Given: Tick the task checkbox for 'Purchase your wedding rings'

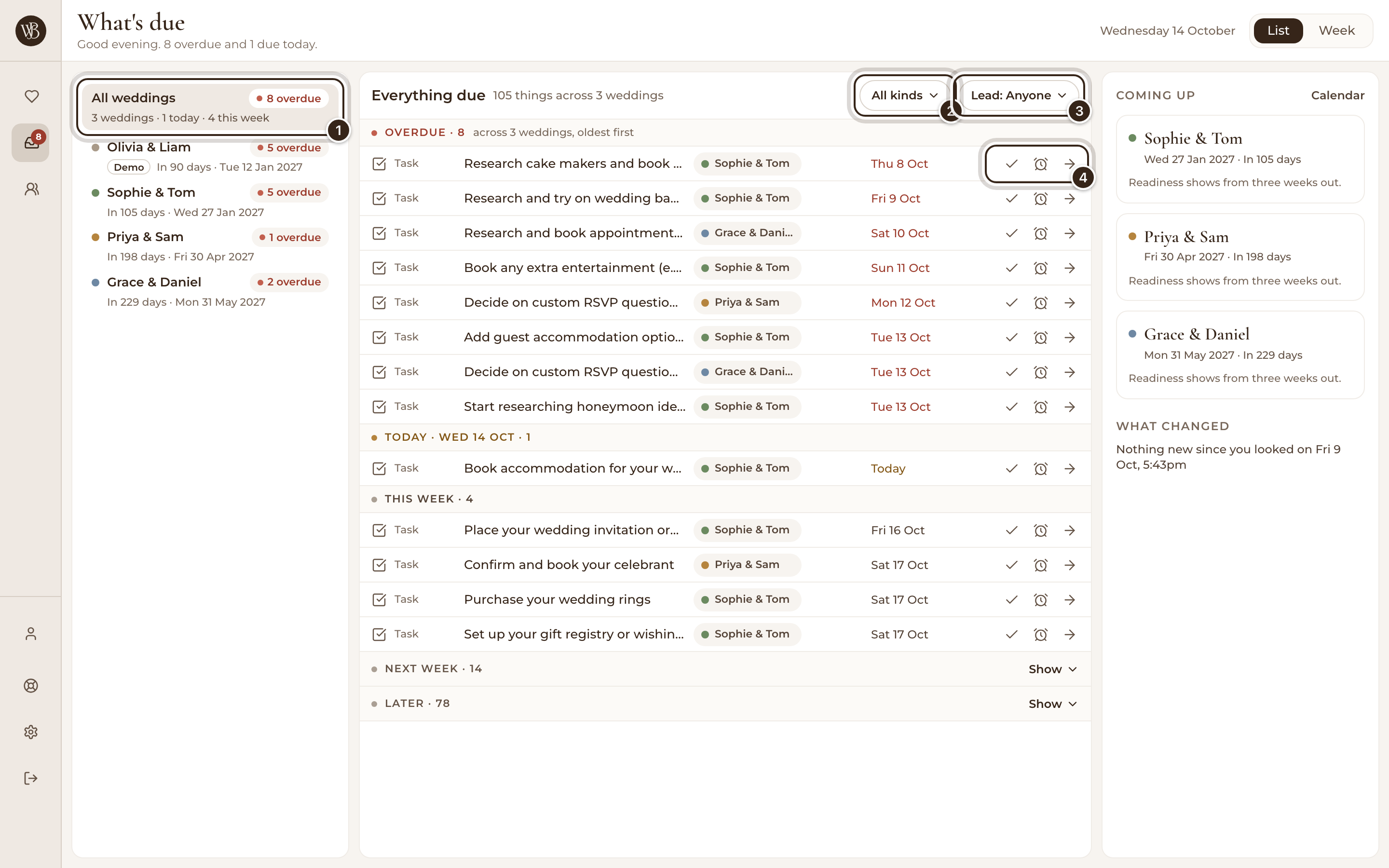Looking at the screenshot, I should point(380,600).
